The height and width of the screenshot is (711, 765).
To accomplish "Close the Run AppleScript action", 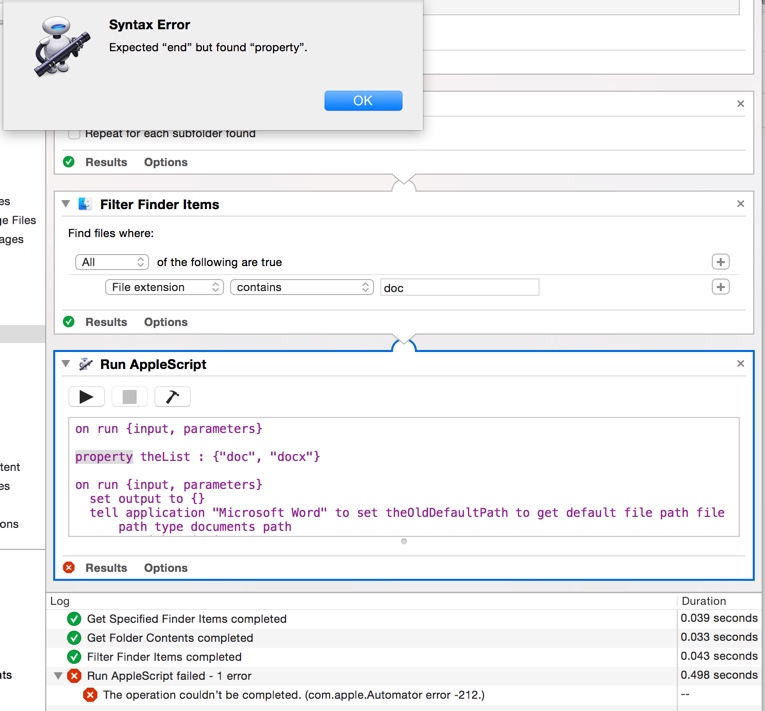I will pyautogui.click(x=740, y=364).
